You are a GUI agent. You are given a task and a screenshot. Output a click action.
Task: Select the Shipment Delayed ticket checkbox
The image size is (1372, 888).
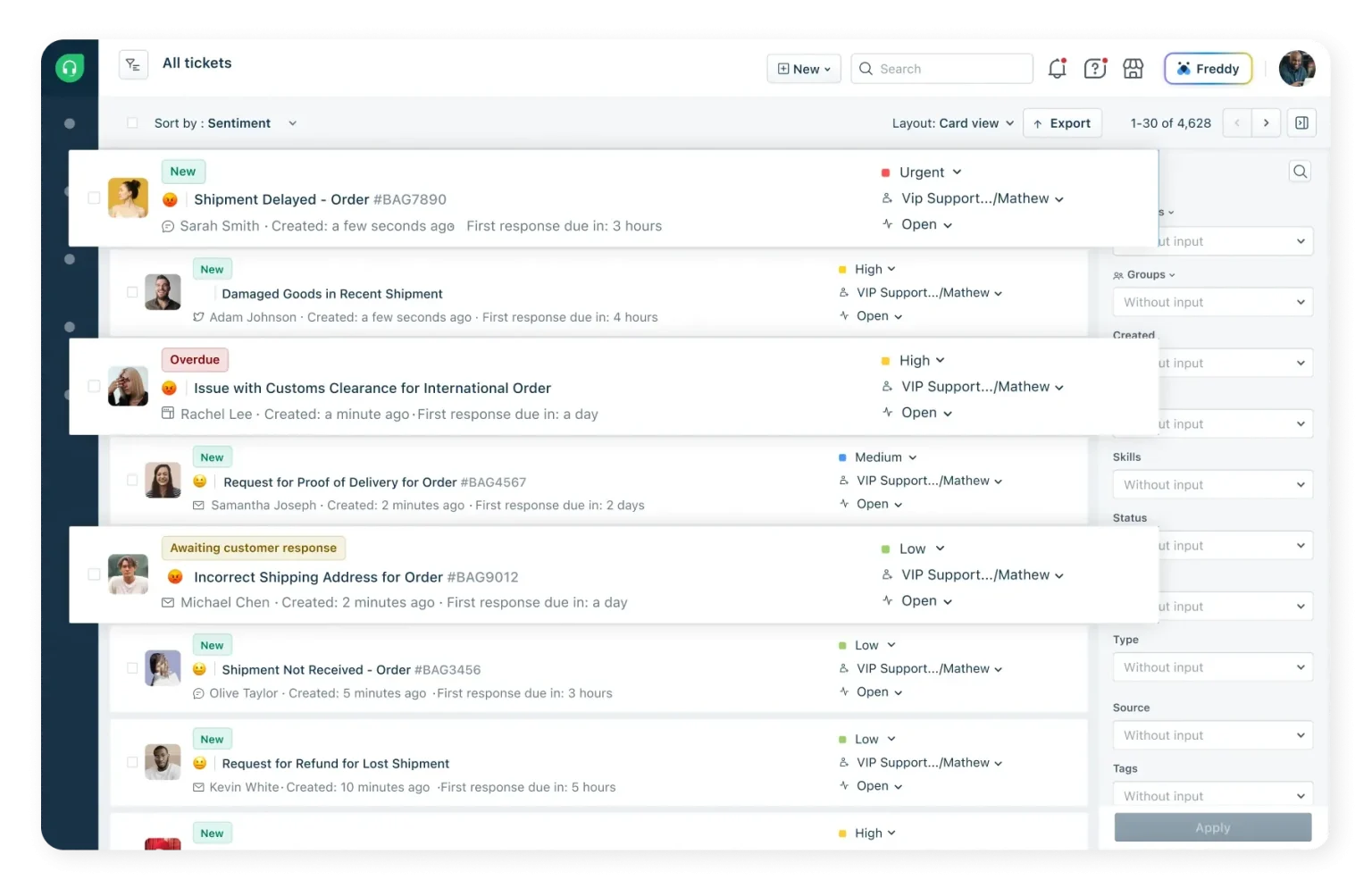[94, 198]
